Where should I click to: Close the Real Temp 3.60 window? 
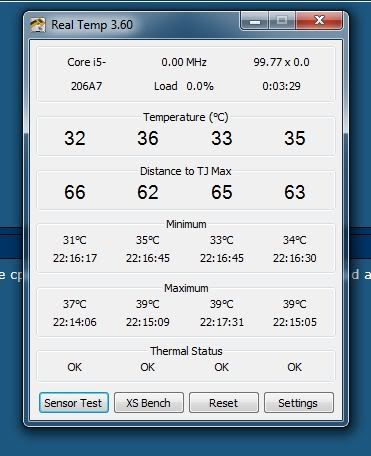tap(319, 21)
